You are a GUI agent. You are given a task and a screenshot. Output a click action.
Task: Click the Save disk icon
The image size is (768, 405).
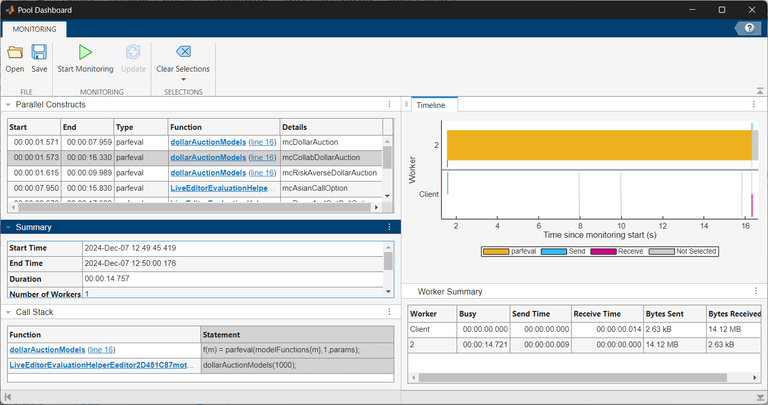[x=39, y=52]
